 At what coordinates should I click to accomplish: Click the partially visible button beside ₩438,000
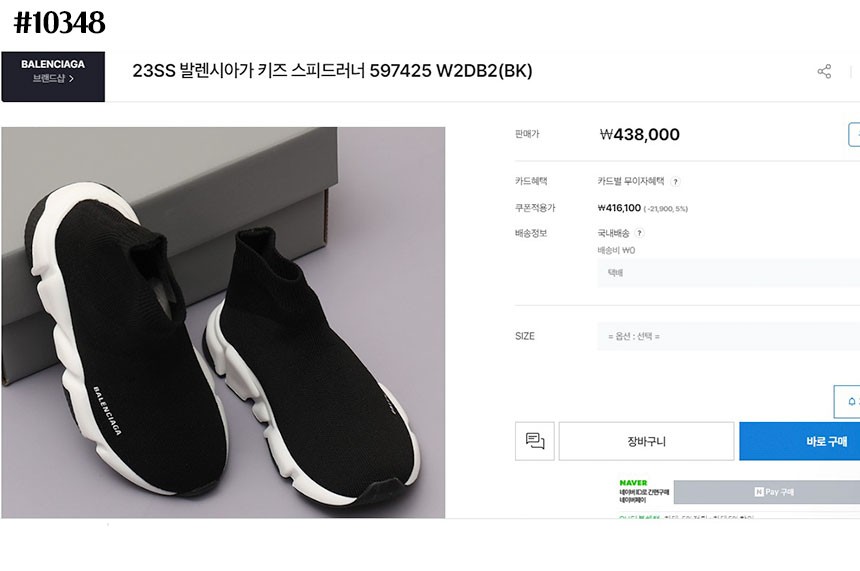854,135
